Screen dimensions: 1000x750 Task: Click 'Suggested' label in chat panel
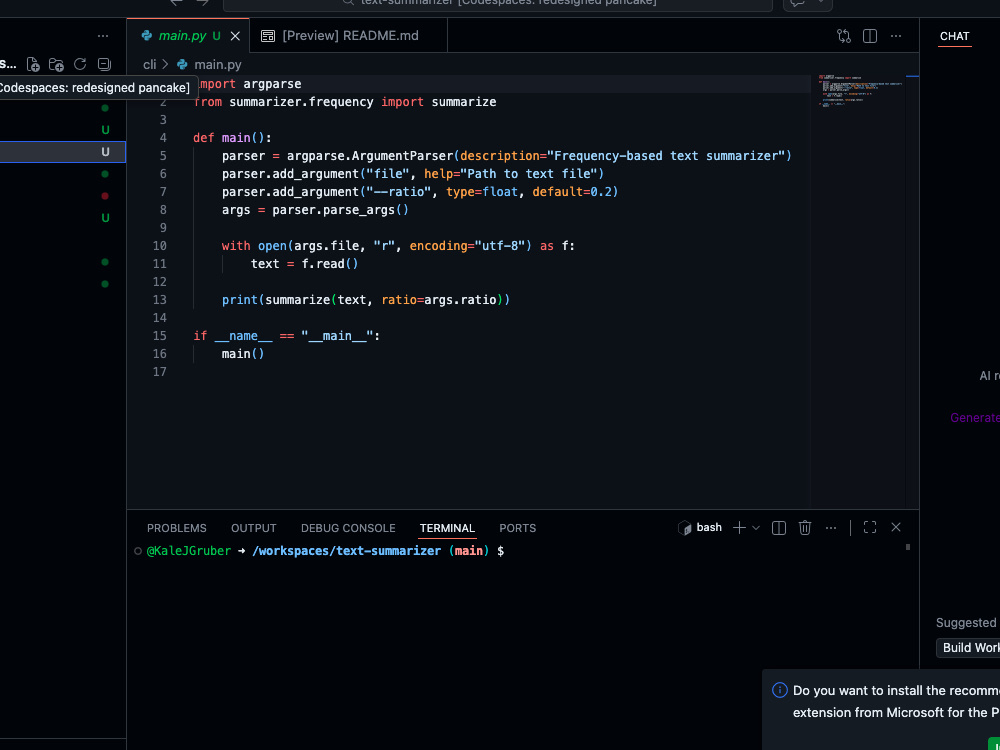coord(966,623)
